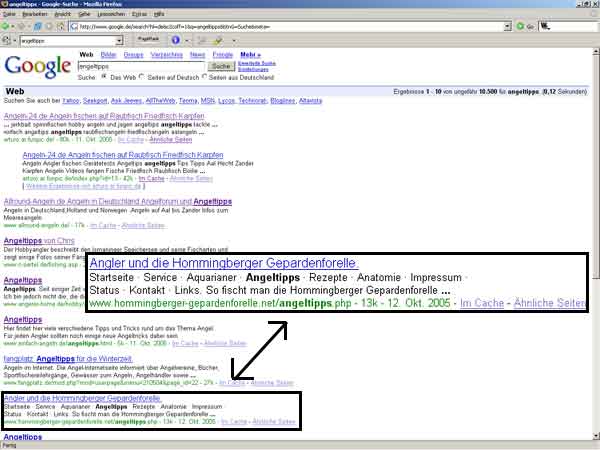Screen dimensions: 600x450
Task: Click the Google logo on the page
Action: pyautogui.click(x=38, y=67)
